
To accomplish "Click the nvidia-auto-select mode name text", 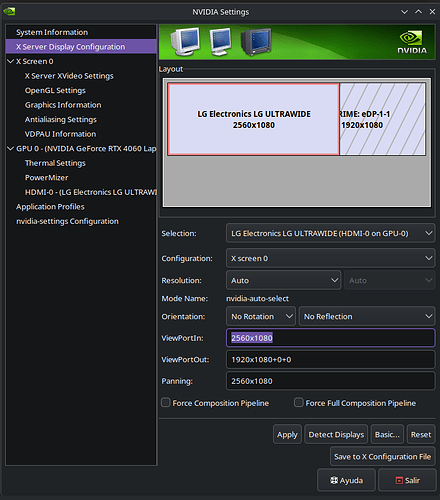I will click(x=257, y=299).
